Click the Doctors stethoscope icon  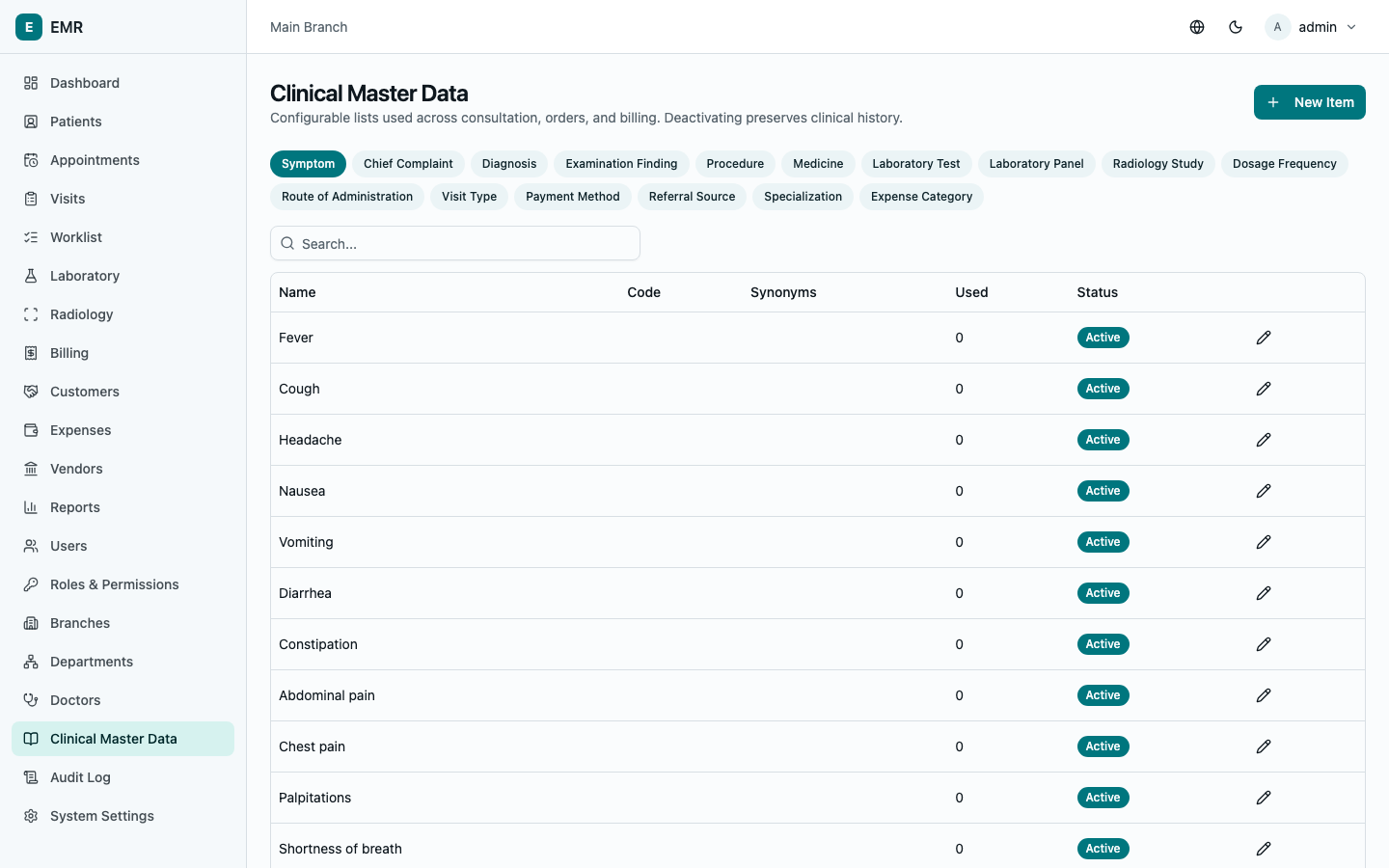click(31, 700)
